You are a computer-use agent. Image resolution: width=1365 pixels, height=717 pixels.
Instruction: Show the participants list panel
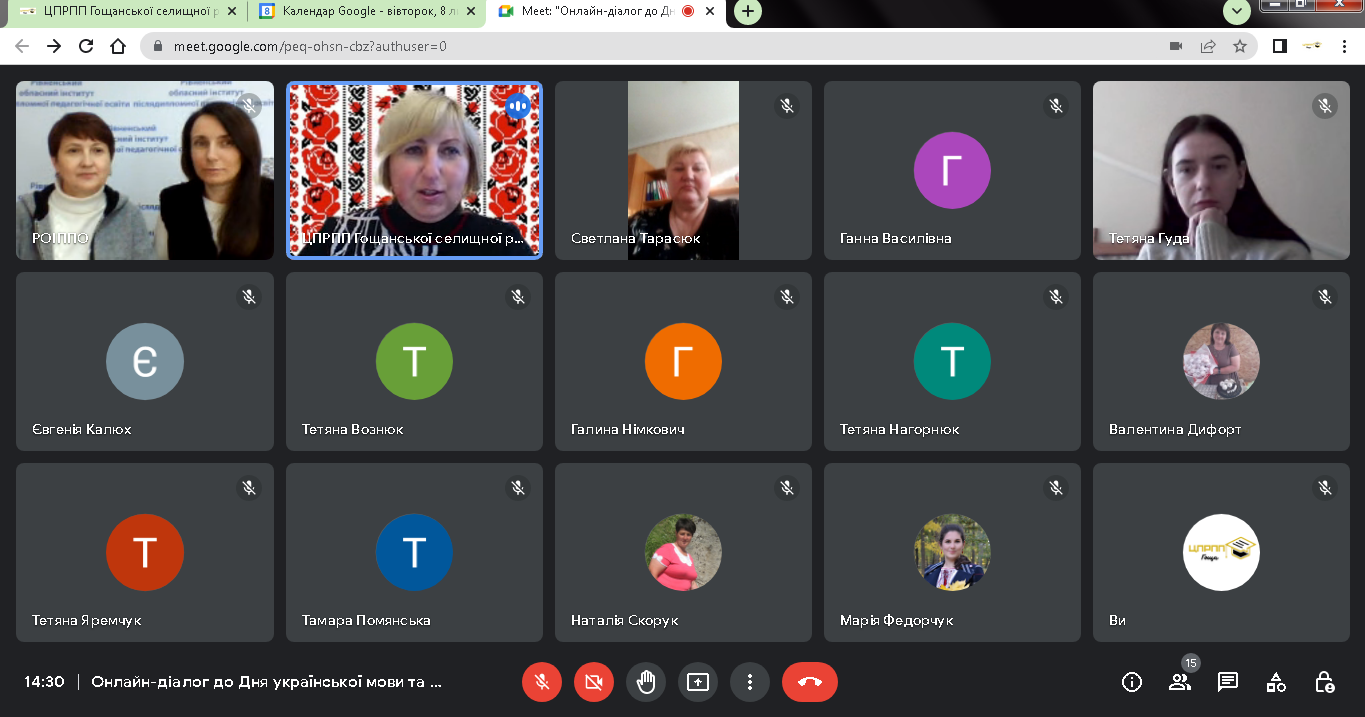1180,682
